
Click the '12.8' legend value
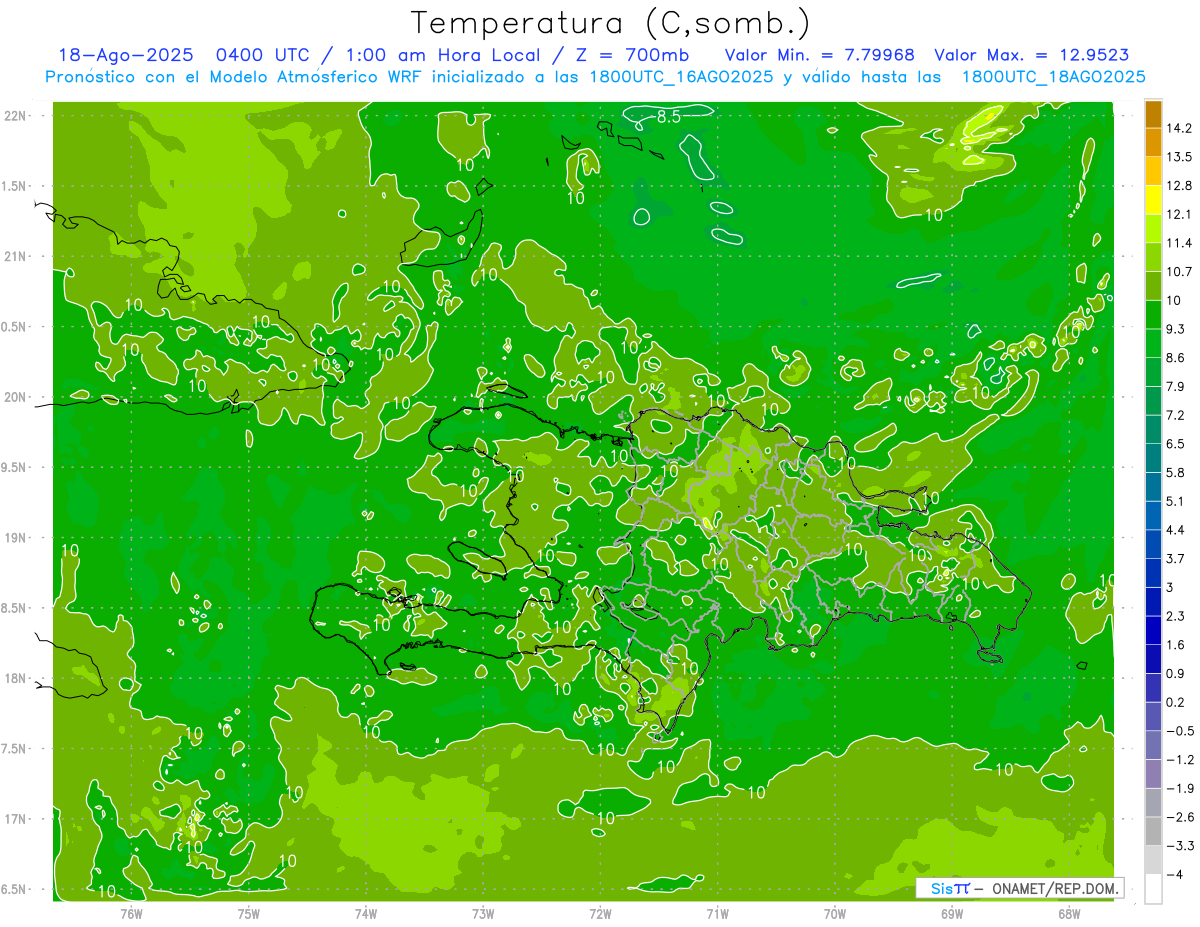click(1179, 186)
